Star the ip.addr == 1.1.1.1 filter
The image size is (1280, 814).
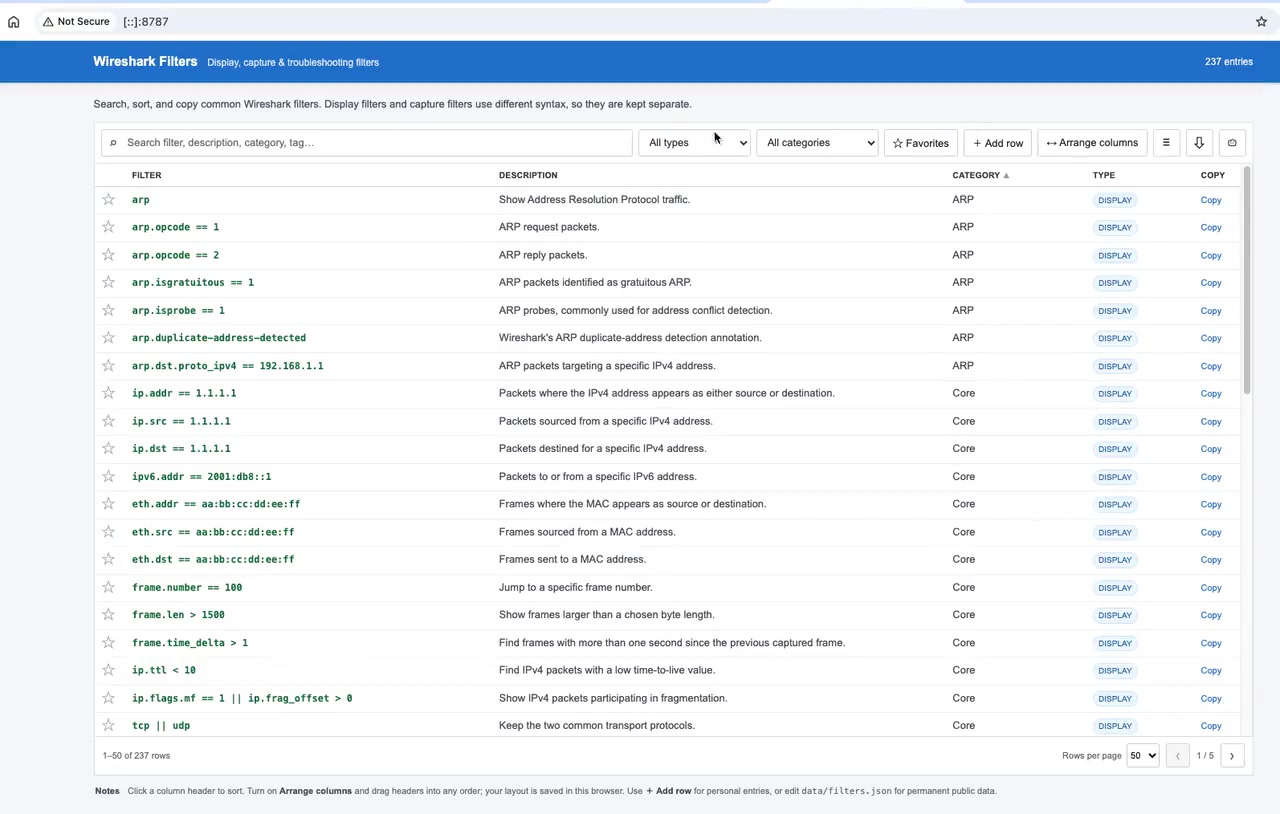tap(108, 393)
